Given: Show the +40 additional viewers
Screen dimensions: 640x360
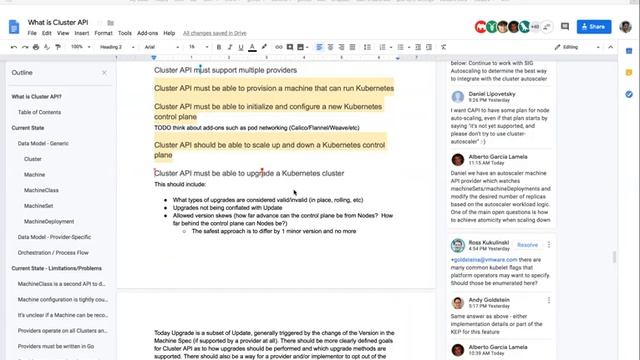Looking at the screenshot, I should (535, 27).
